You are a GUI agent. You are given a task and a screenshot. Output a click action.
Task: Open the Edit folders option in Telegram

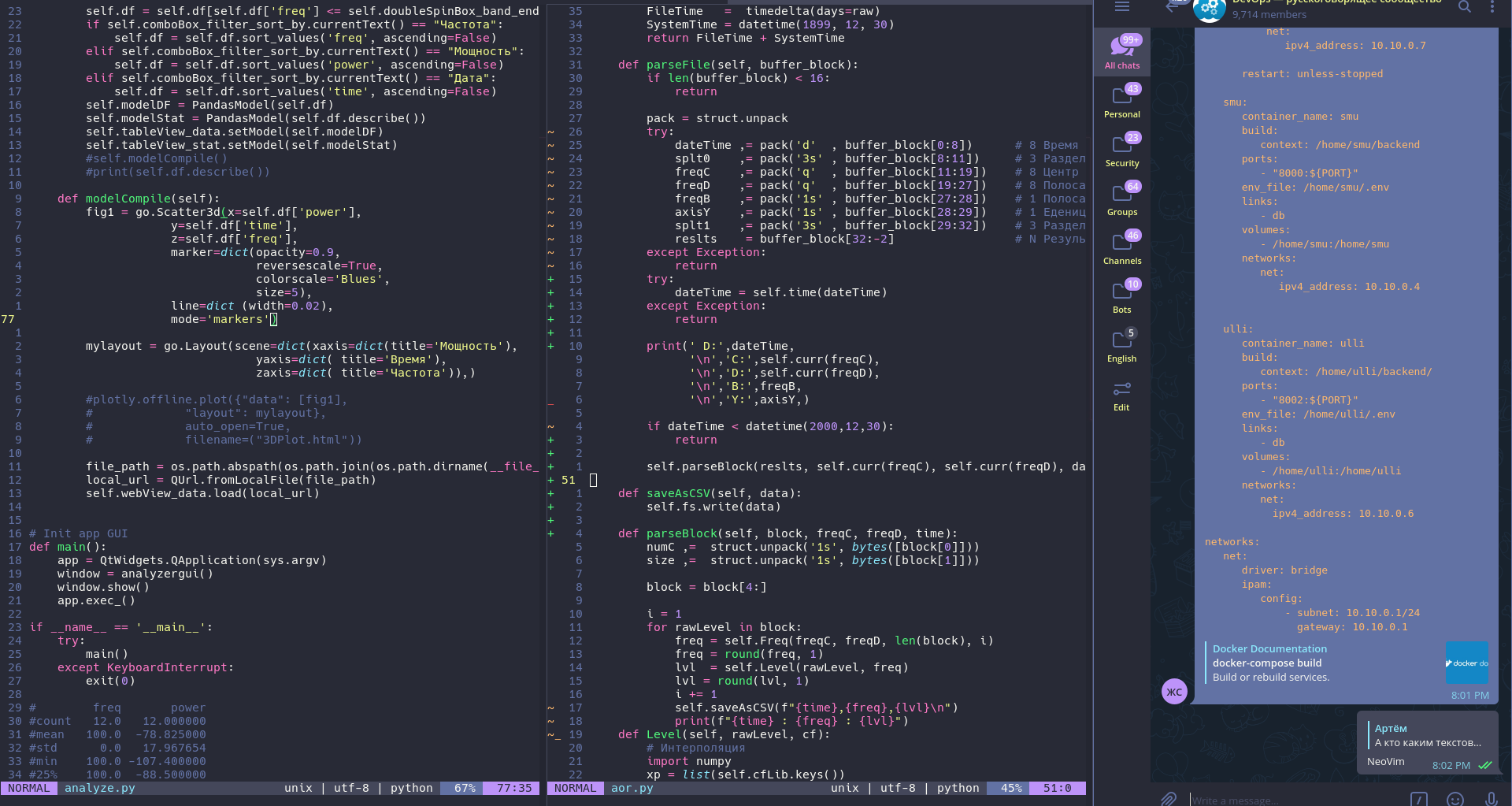tap(1122, 396)
